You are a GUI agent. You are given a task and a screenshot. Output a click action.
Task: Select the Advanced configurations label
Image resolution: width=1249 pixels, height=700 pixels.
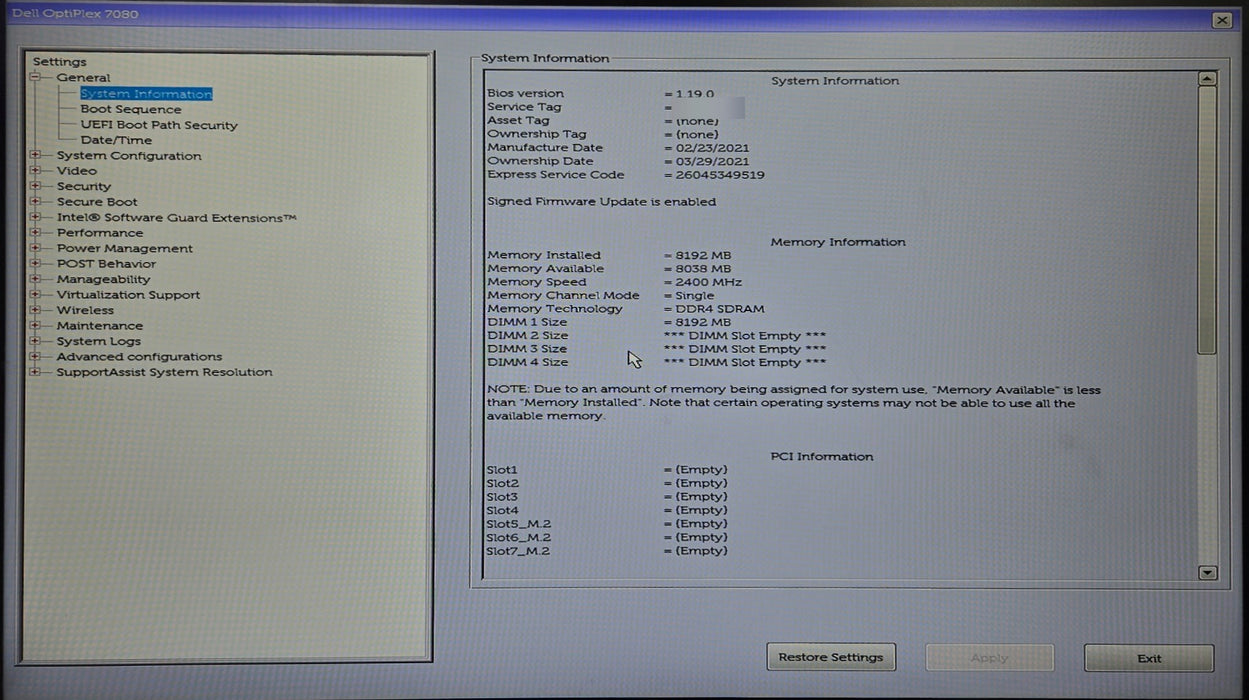(139, 357)
